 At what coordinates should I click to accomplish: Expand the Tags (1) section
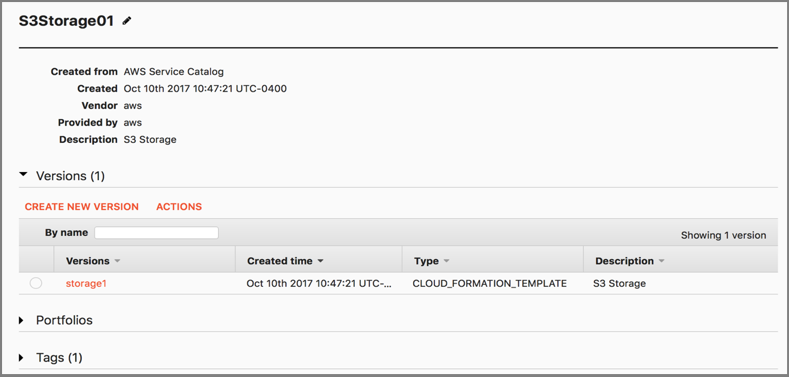tap(22, 358)
